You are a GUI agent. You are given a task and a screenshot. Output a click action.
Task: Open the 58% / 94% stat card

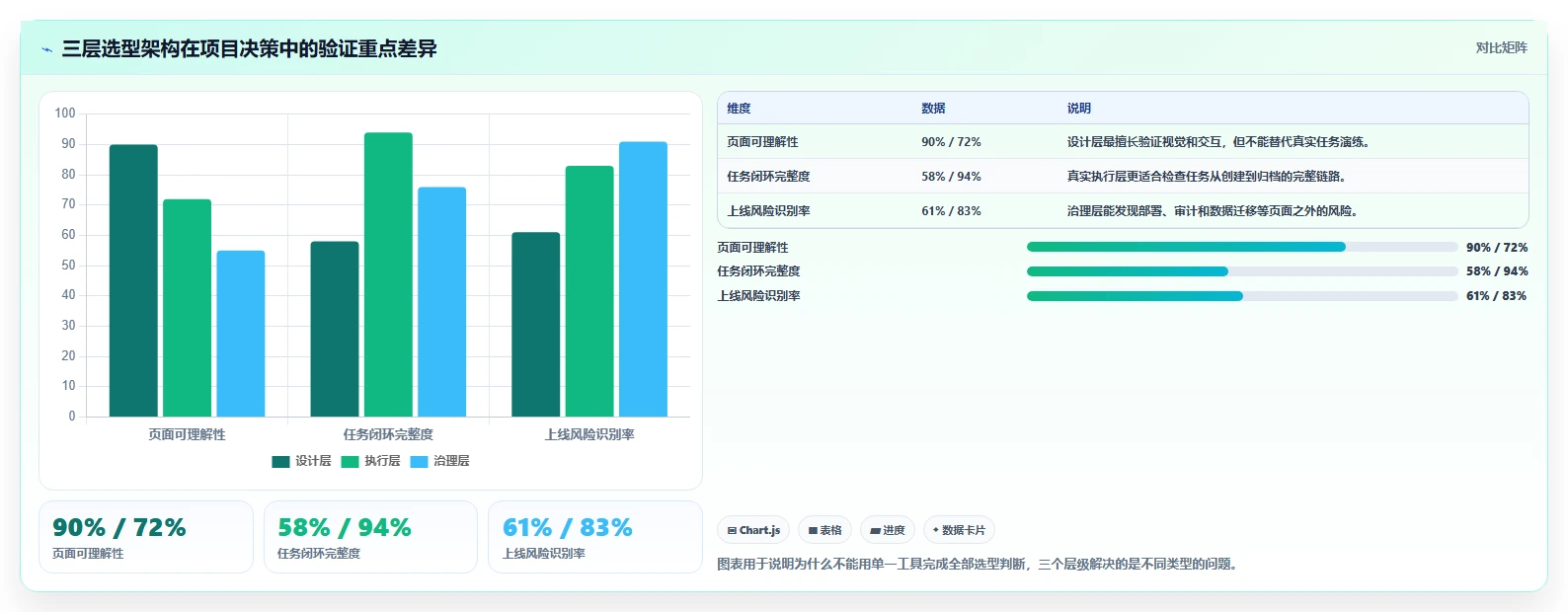(370, 537)
